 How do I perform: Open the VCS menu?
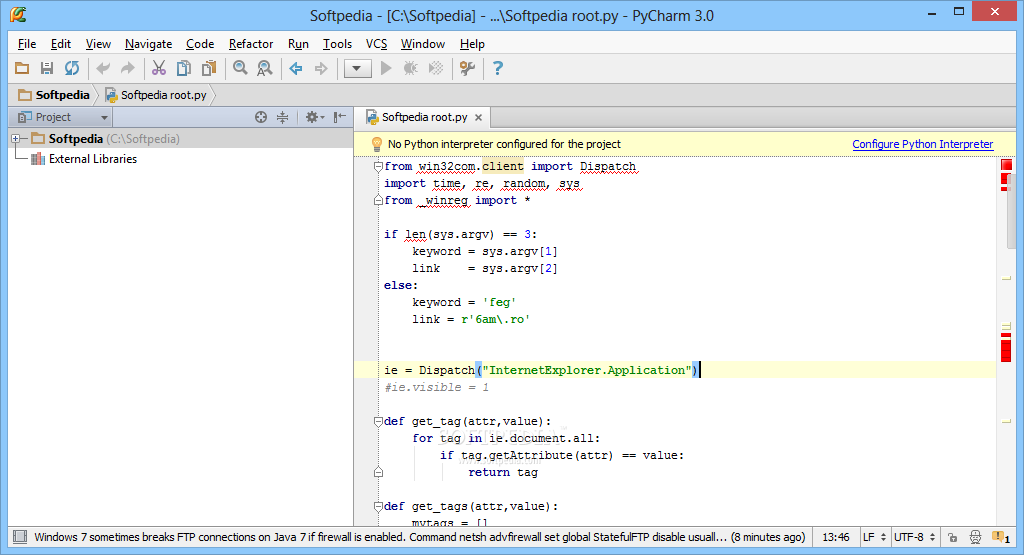pyautogui.click(x=376, y=44)
